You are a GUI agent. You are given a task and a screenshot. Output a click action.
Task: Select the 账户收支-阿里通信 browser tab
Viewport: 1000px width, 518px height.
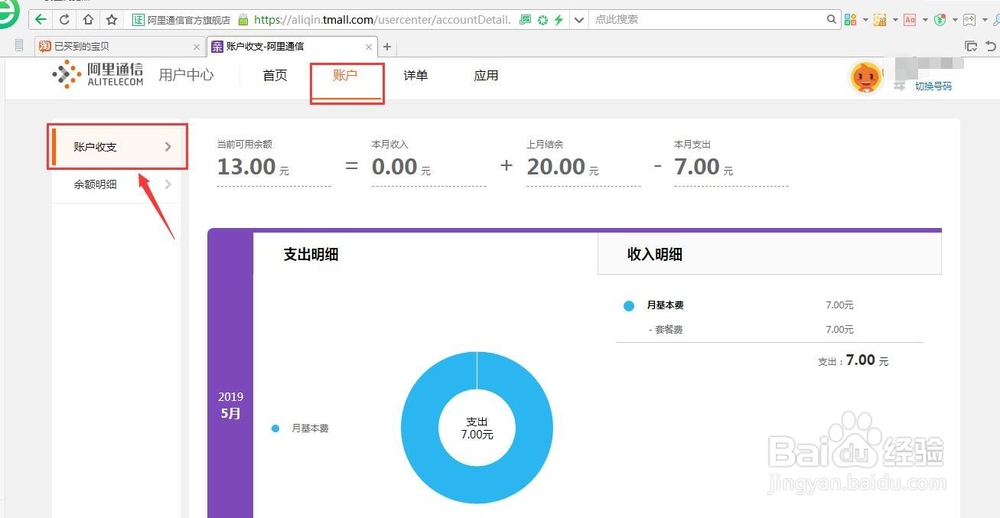click(292, 47)
